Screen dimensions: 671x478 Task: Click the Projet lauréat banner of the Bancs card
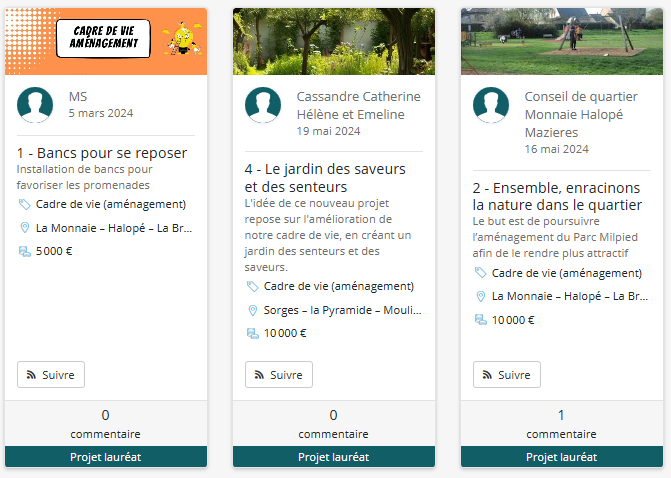106,457
